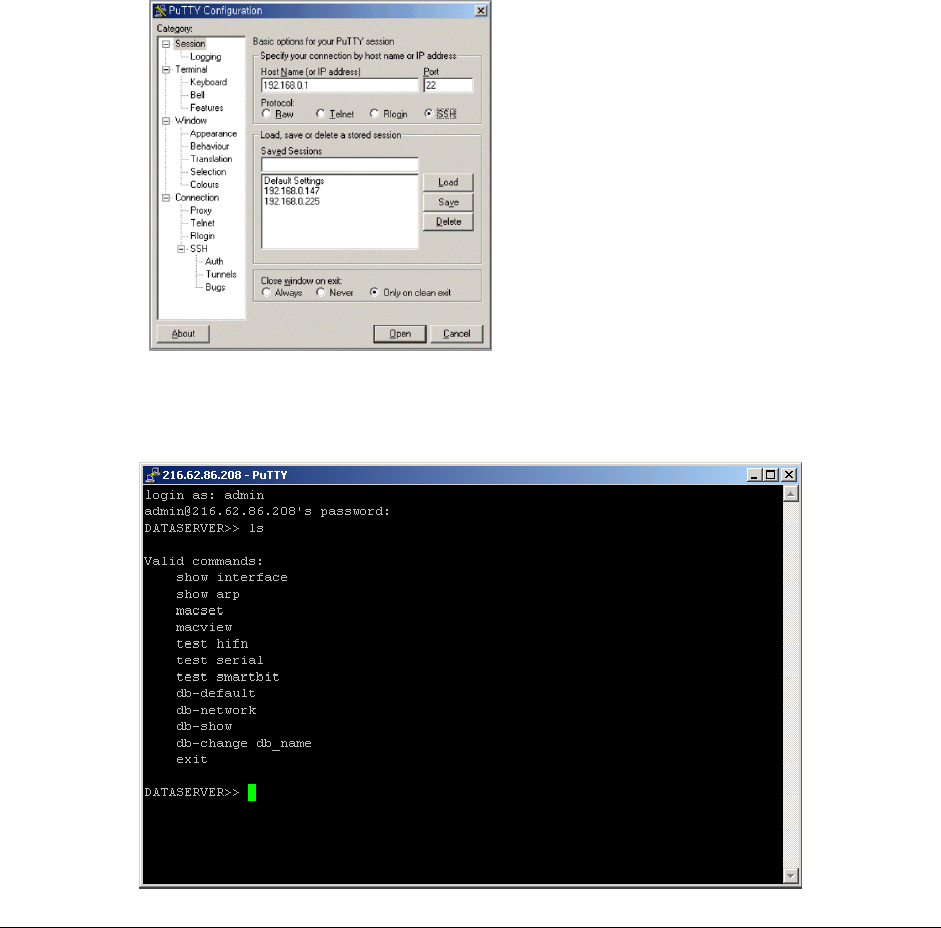Select the Telnet protocol radio button

(320, 113)
